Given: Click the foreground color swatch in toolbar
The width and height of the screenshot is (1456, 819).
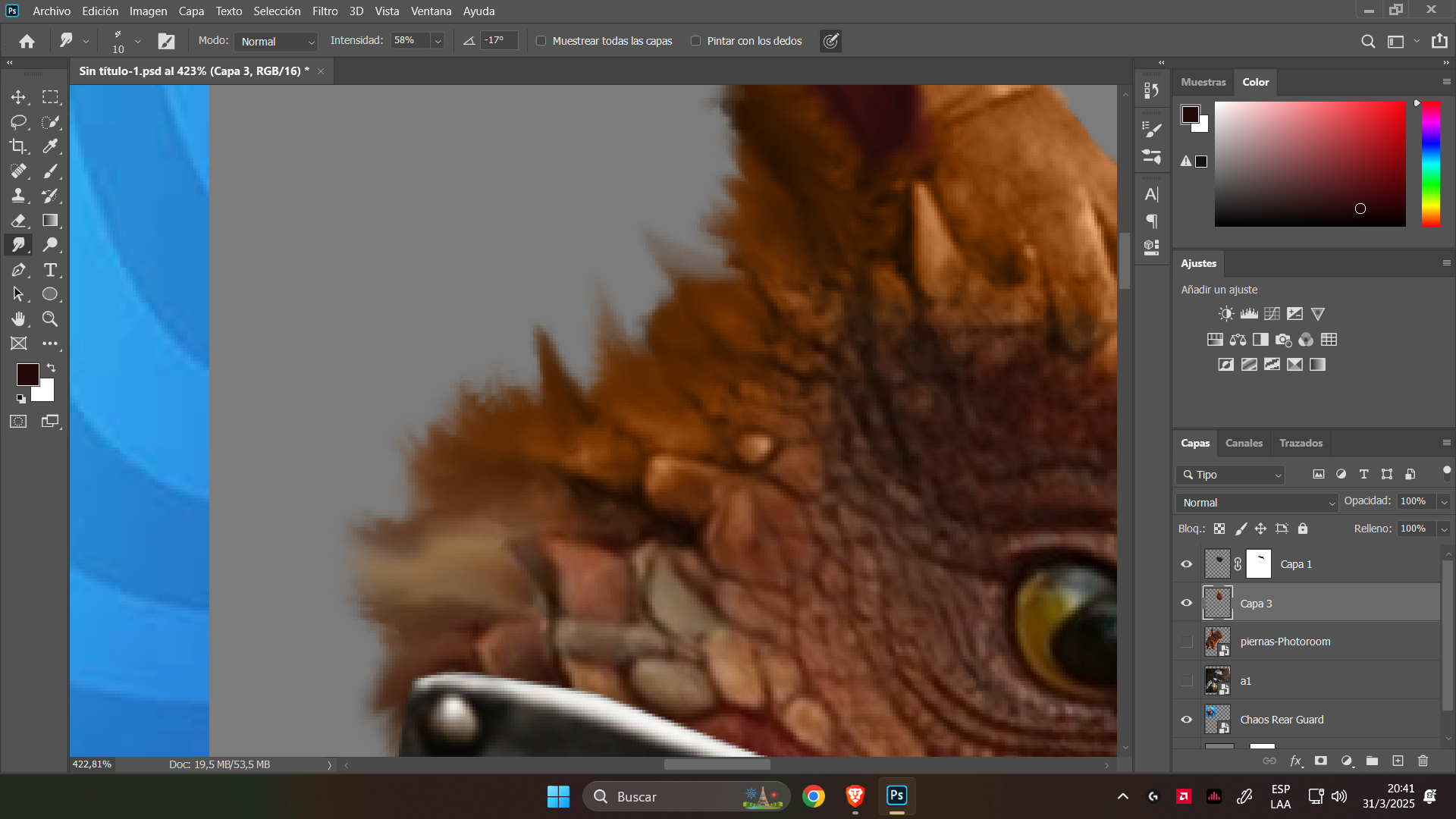Looking at the screenshot, I should click(x=28, y=374).
